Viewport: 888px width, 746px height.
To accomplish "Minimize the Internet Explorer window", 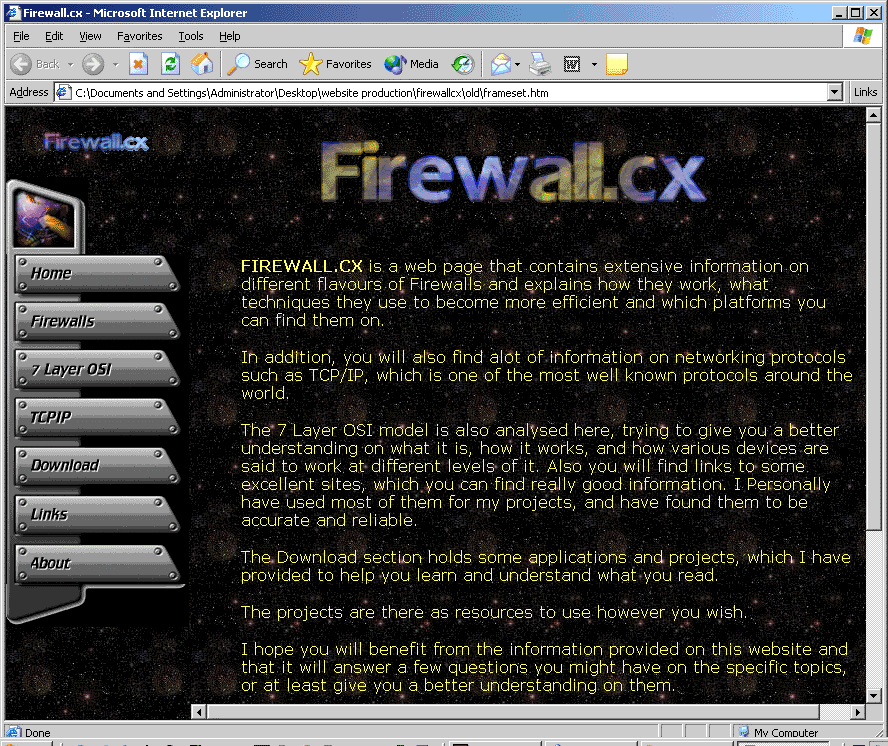I will 840,12.
